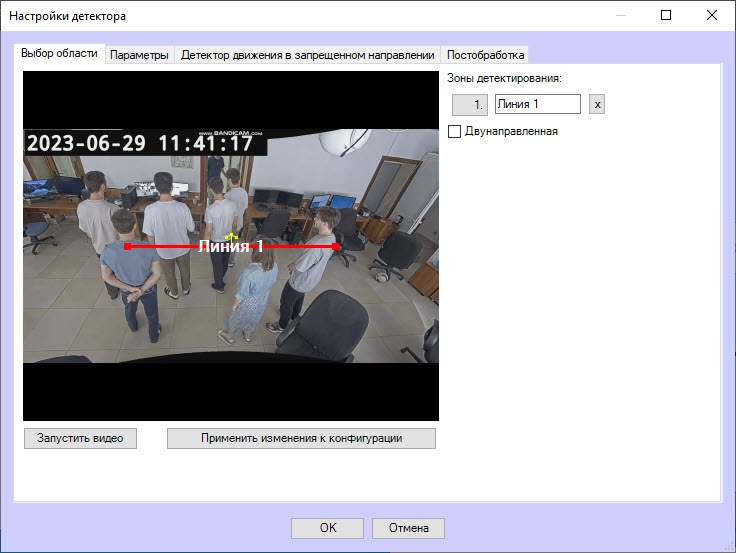Click Применить изменения к конфигурации button
The height and width of the screenshot is (553, 736).
click(301, 438)
